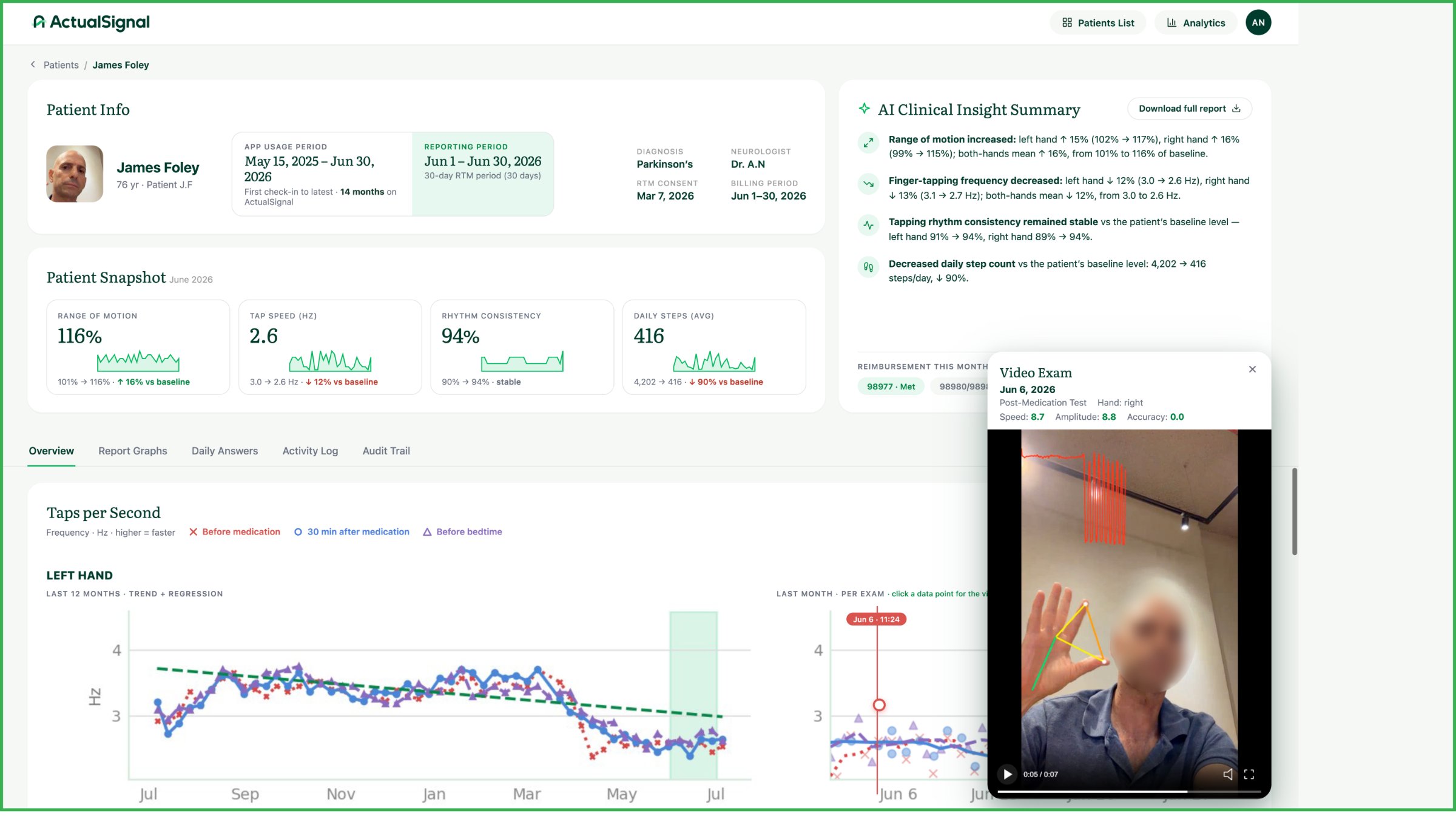Click the App Usage Period box
This screenshot has height=819, width=1456.
(x=322, y=174)
